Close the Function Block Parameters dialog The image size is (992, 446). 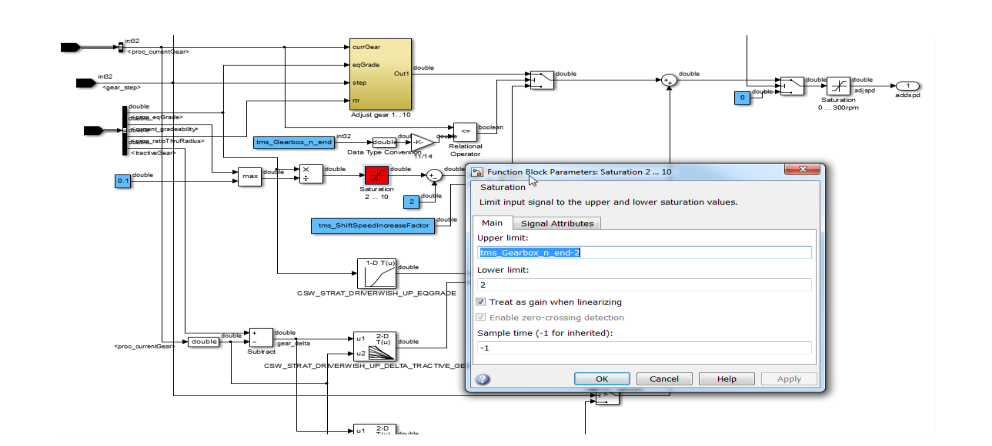pos(802,170)
